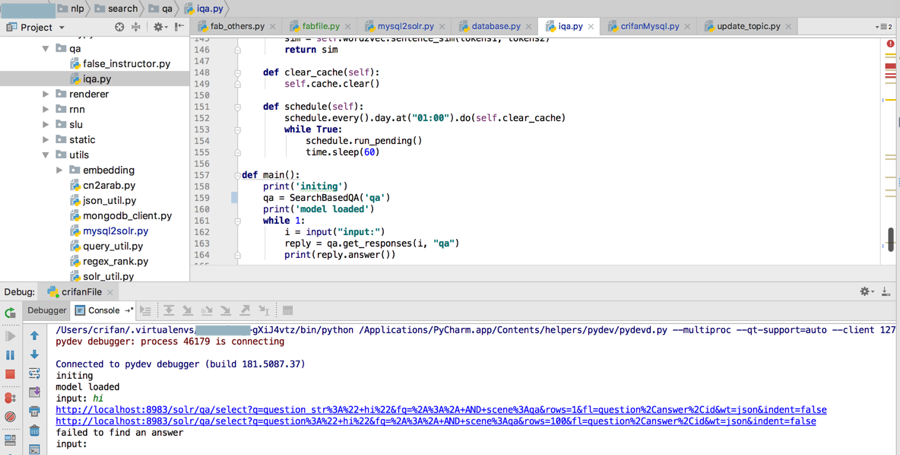
Task: Switch to mysql2solr.py editor tab
Action: (405, 26)
